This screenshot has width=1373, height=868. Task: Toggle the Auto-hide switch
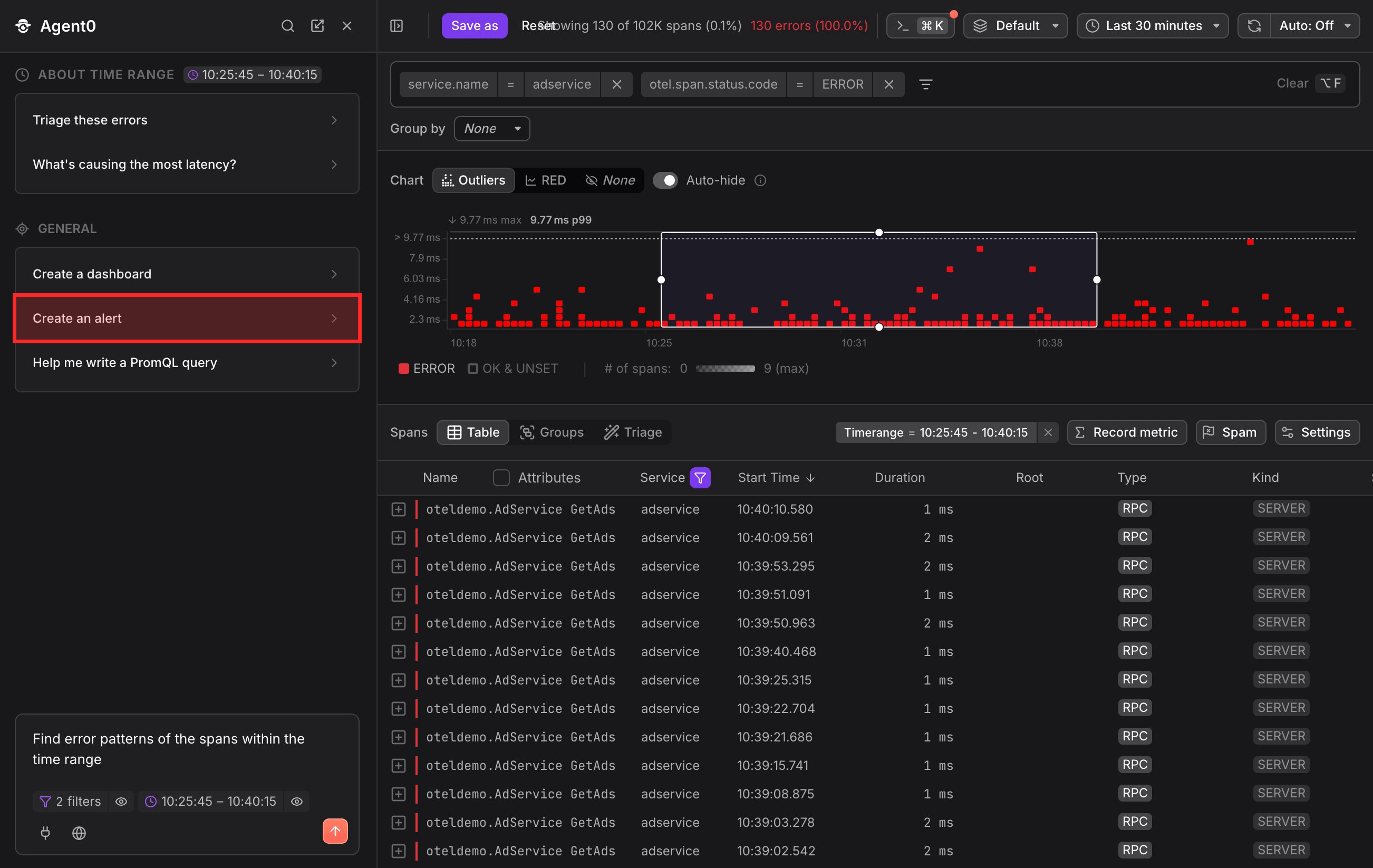[665, 180]
